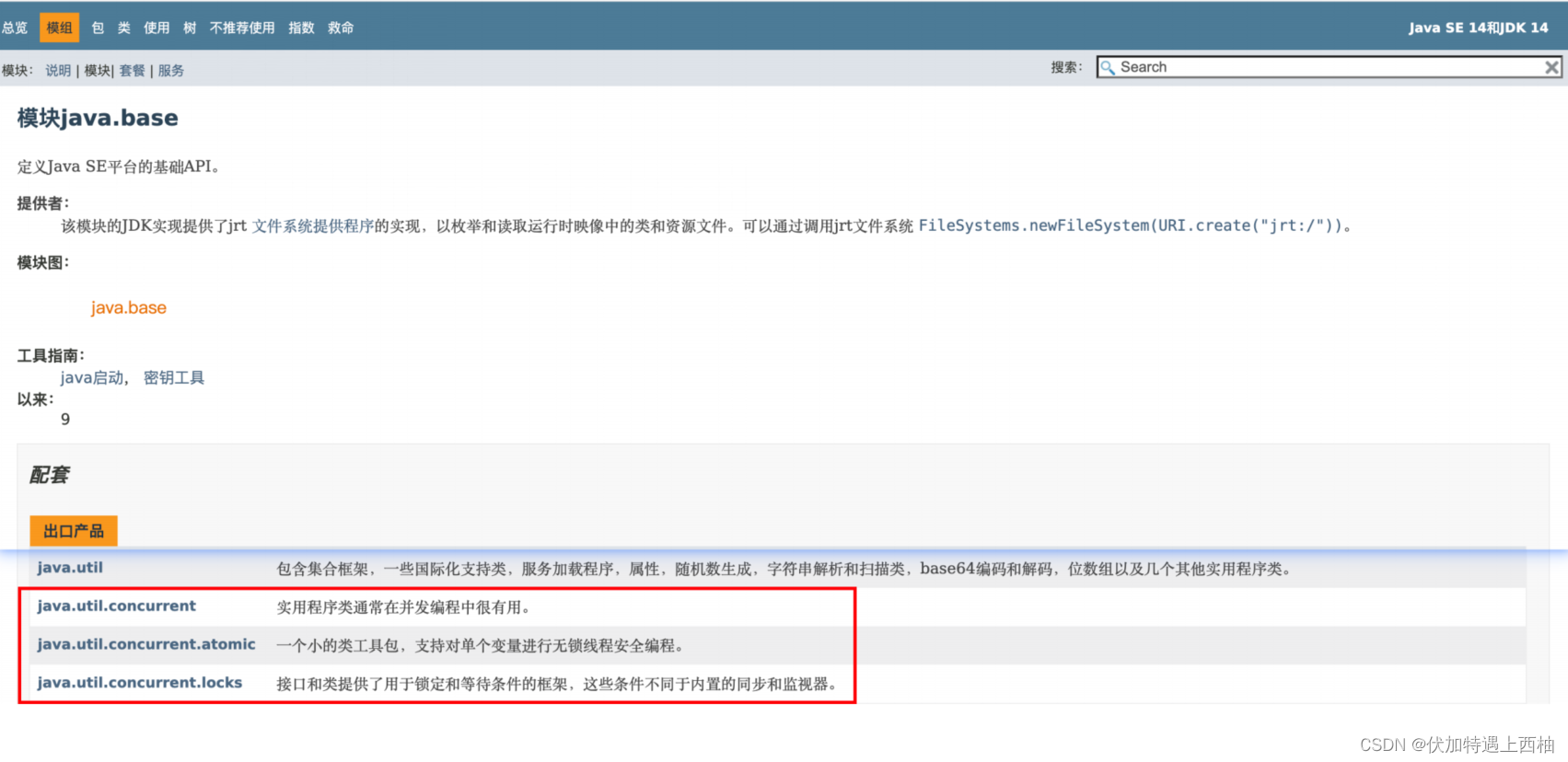Open the java.util package link
Image resolution: width=1568 pixels, height=762 pixels.
pos(70,567)
